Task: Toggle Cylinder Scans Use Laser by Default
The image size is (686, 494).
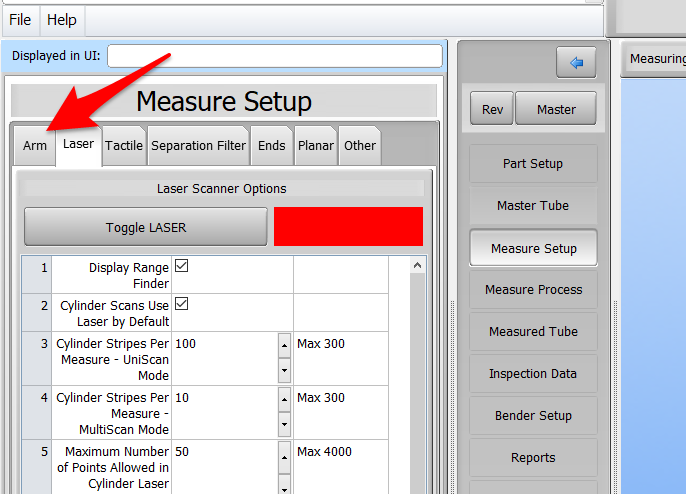Action: 182,304
